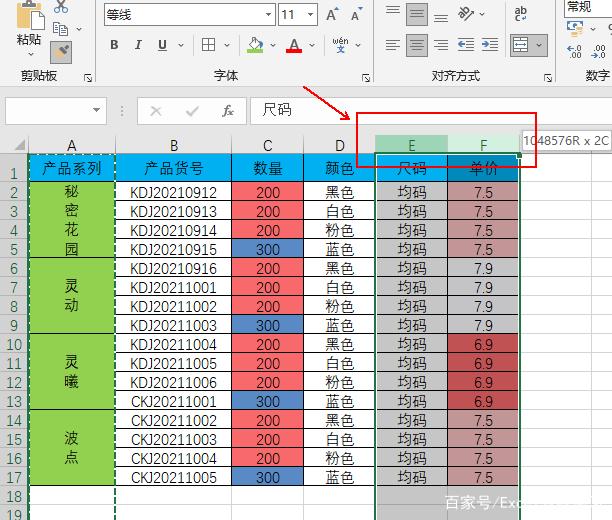The width and height of the screenshot is (612, 520).
Task: Open the font size dropdown
Action: (x=310, y=15)
